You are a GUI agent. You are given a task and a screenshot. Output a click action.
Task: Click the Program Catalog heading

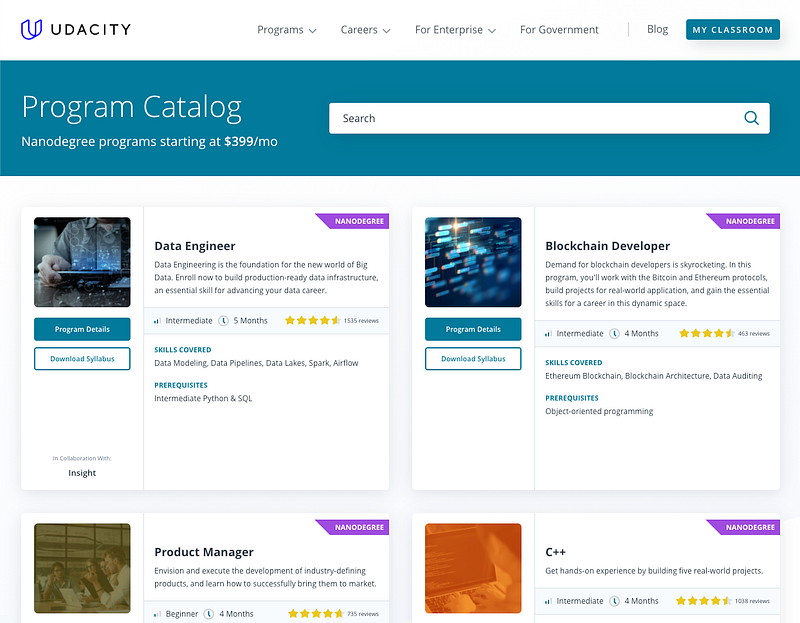132,108
